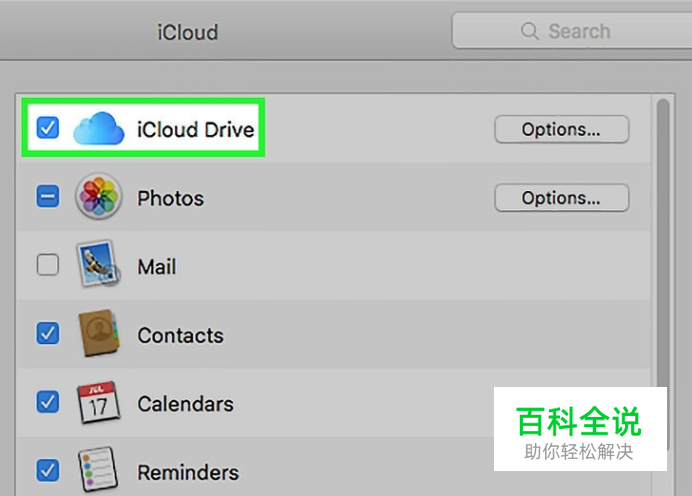This screenshot has height=496, width=692.
Task: Click the Photos pinwheel icon
Action: click(x=98, y=196)
